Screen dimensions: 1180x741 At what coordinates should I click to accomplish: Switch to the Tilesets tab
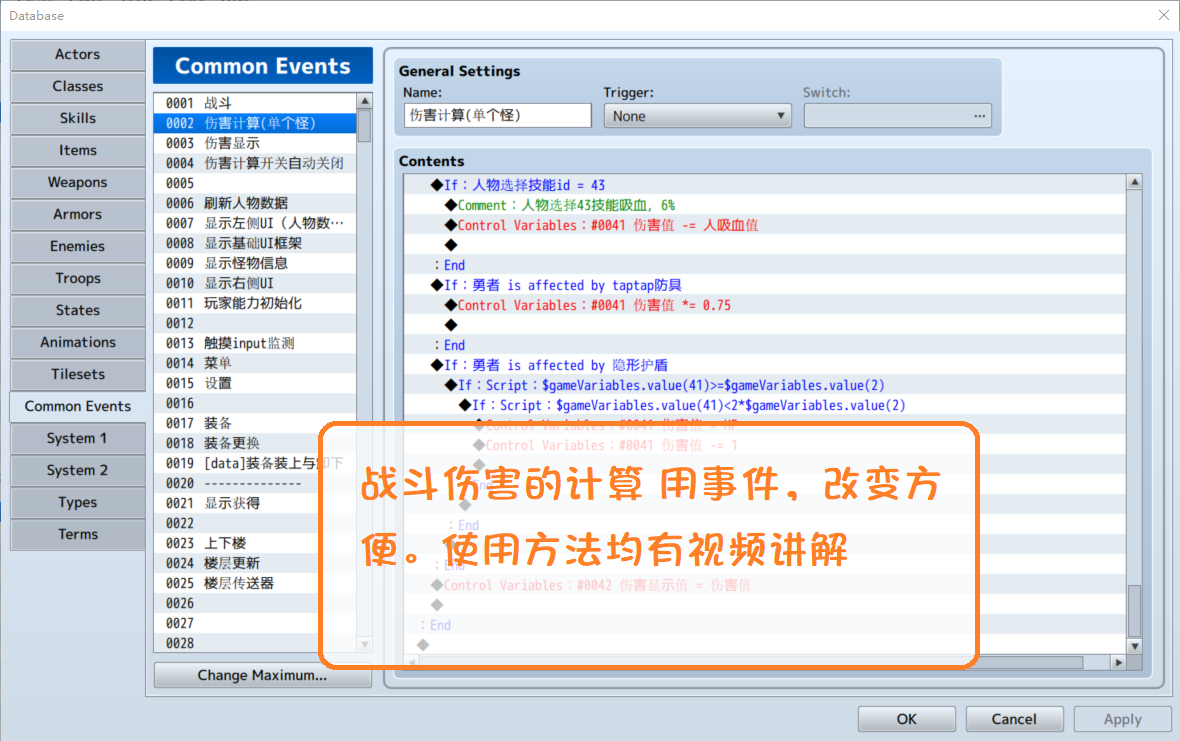(x=78, y=374)
